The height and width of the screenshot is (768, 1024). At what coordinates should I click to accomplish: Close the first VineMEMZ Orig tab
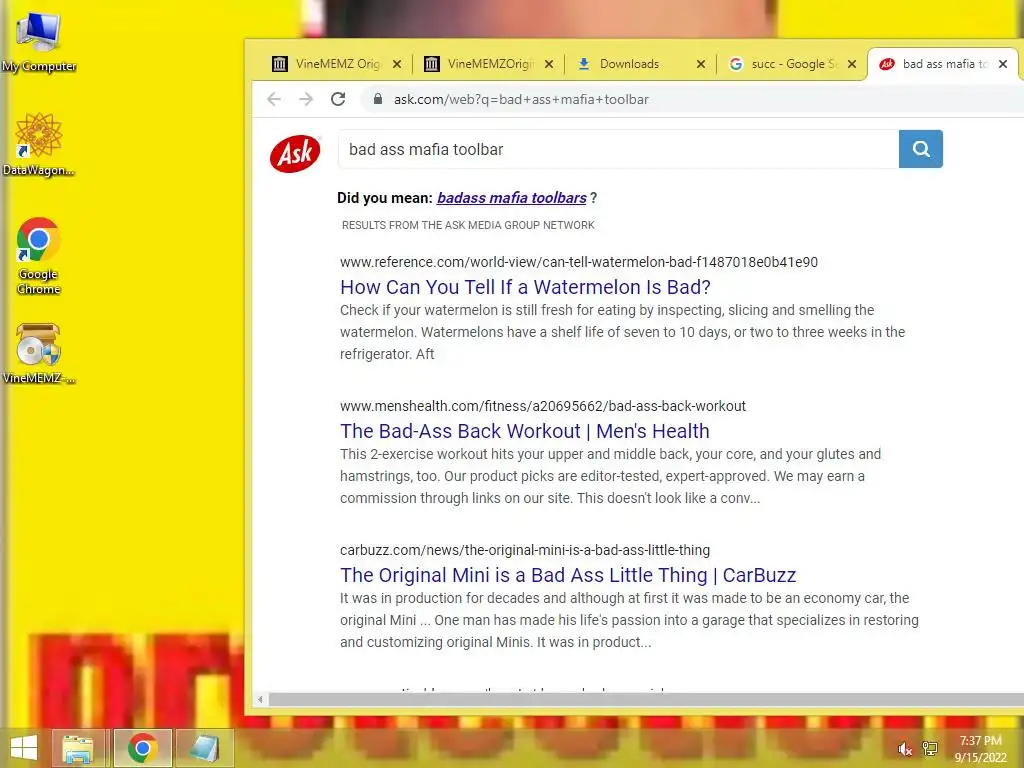[x=397, y=64]
